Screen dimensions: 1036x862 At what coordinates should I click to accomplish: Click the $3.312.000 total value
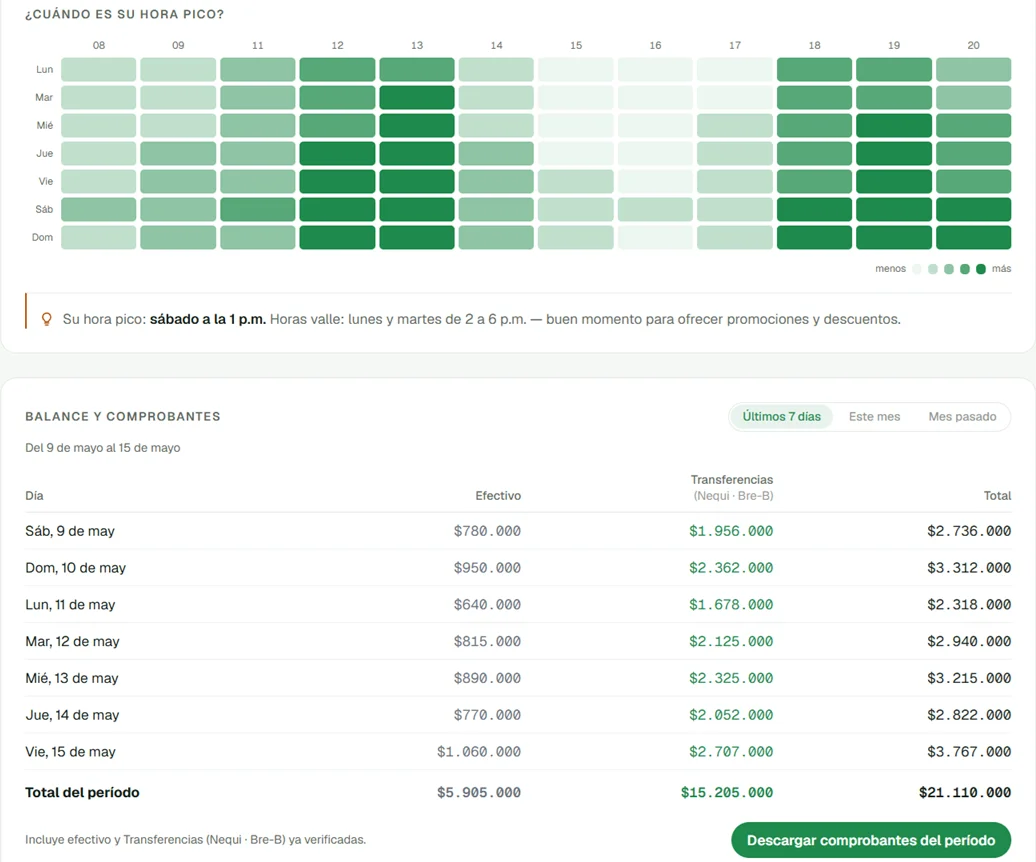(x=969, y=568)
